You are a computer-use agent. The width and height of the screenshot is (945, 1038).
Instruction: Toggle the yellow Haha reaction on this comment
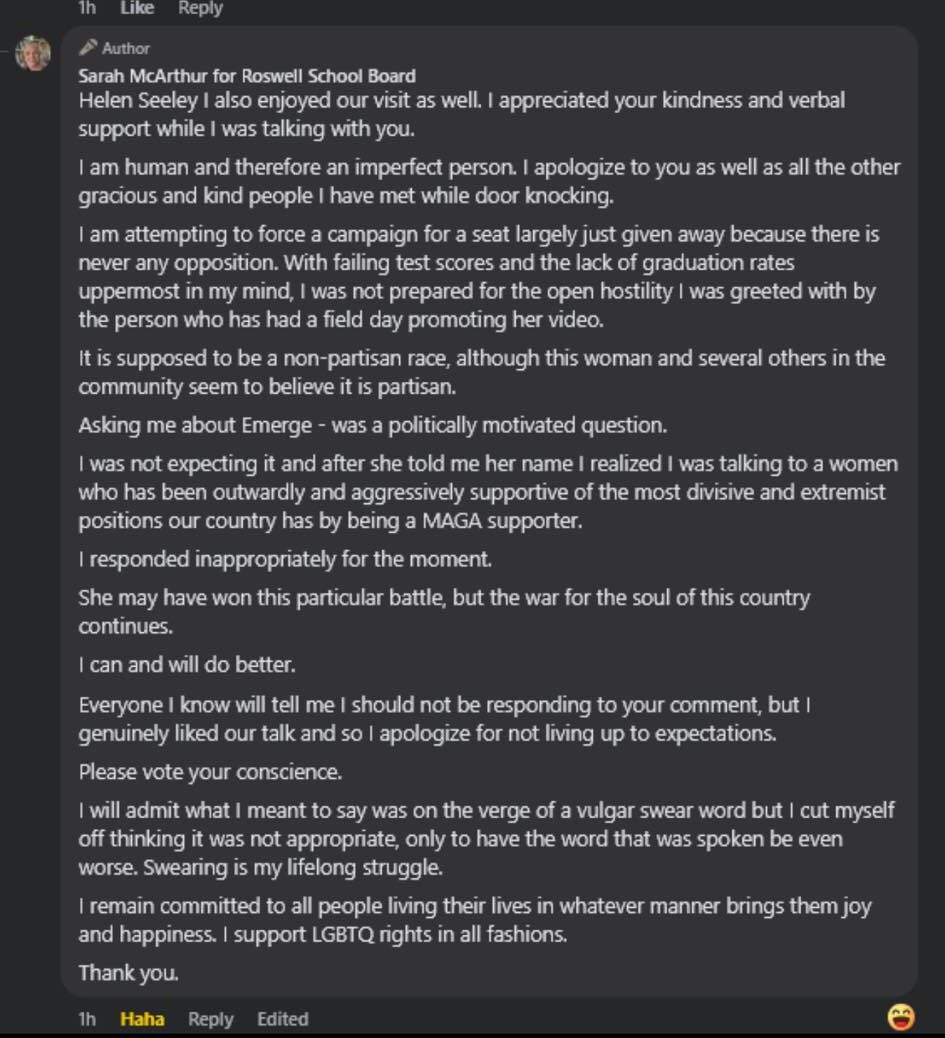point(142,1019)
